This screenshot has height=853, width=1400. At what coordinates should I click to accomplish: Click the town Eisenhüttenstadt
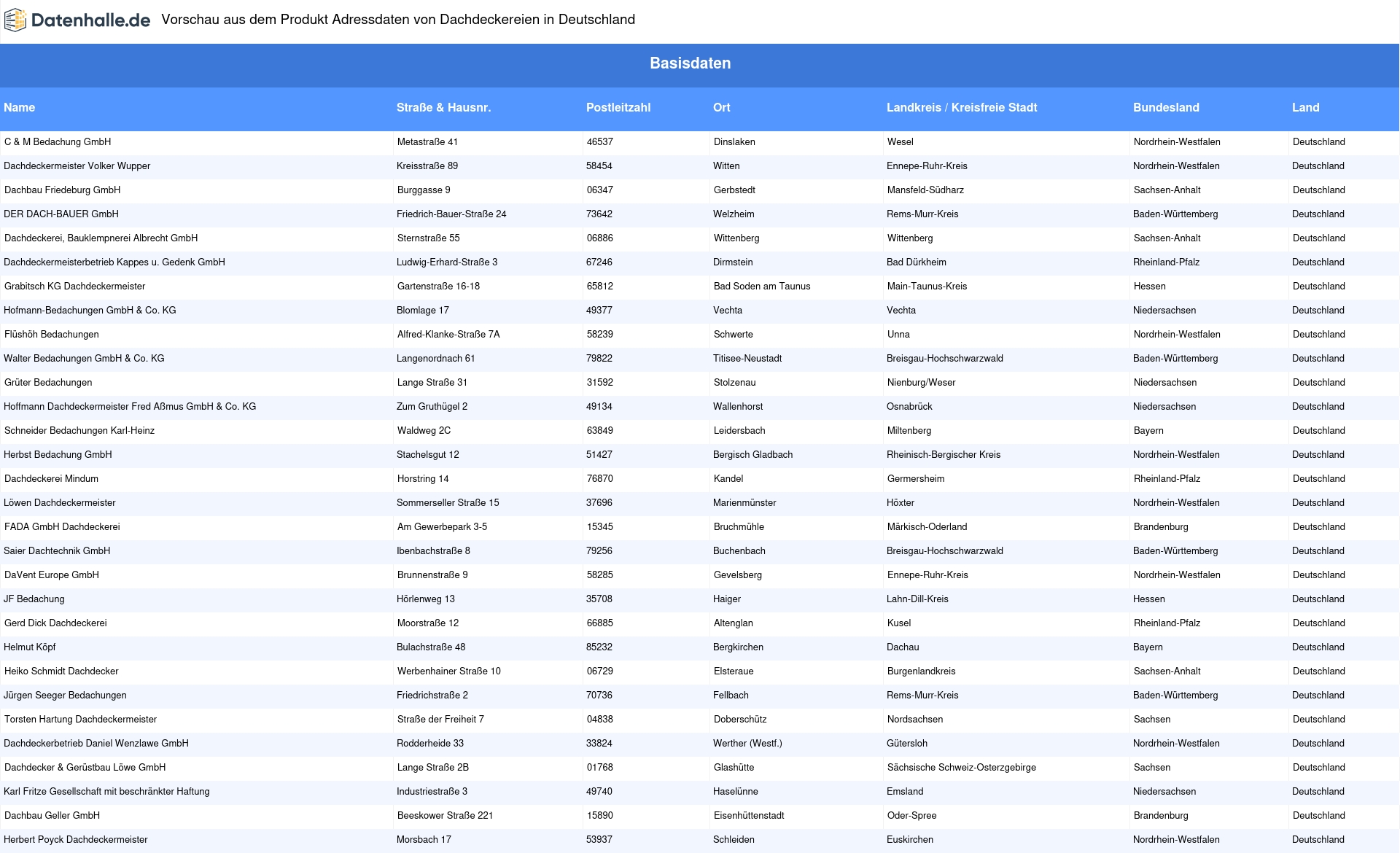coord(749,816)
